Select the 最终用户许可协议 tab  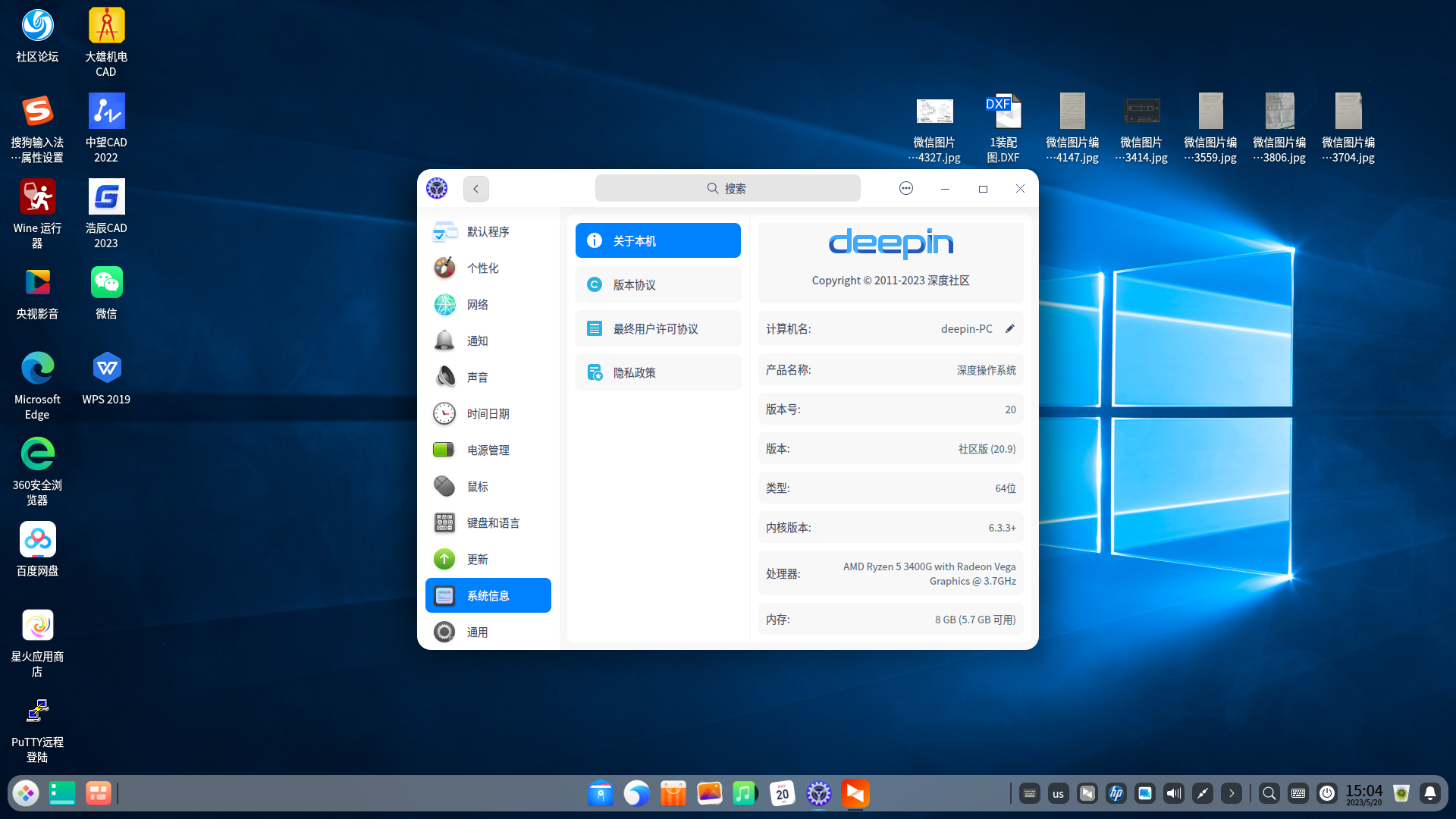point(657,329)
